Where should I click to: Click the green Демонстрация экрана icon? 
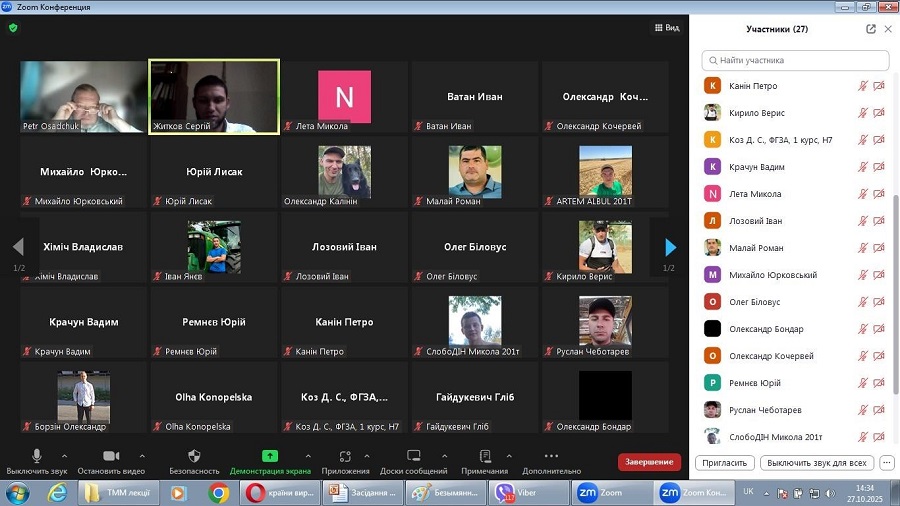point(269,456)
